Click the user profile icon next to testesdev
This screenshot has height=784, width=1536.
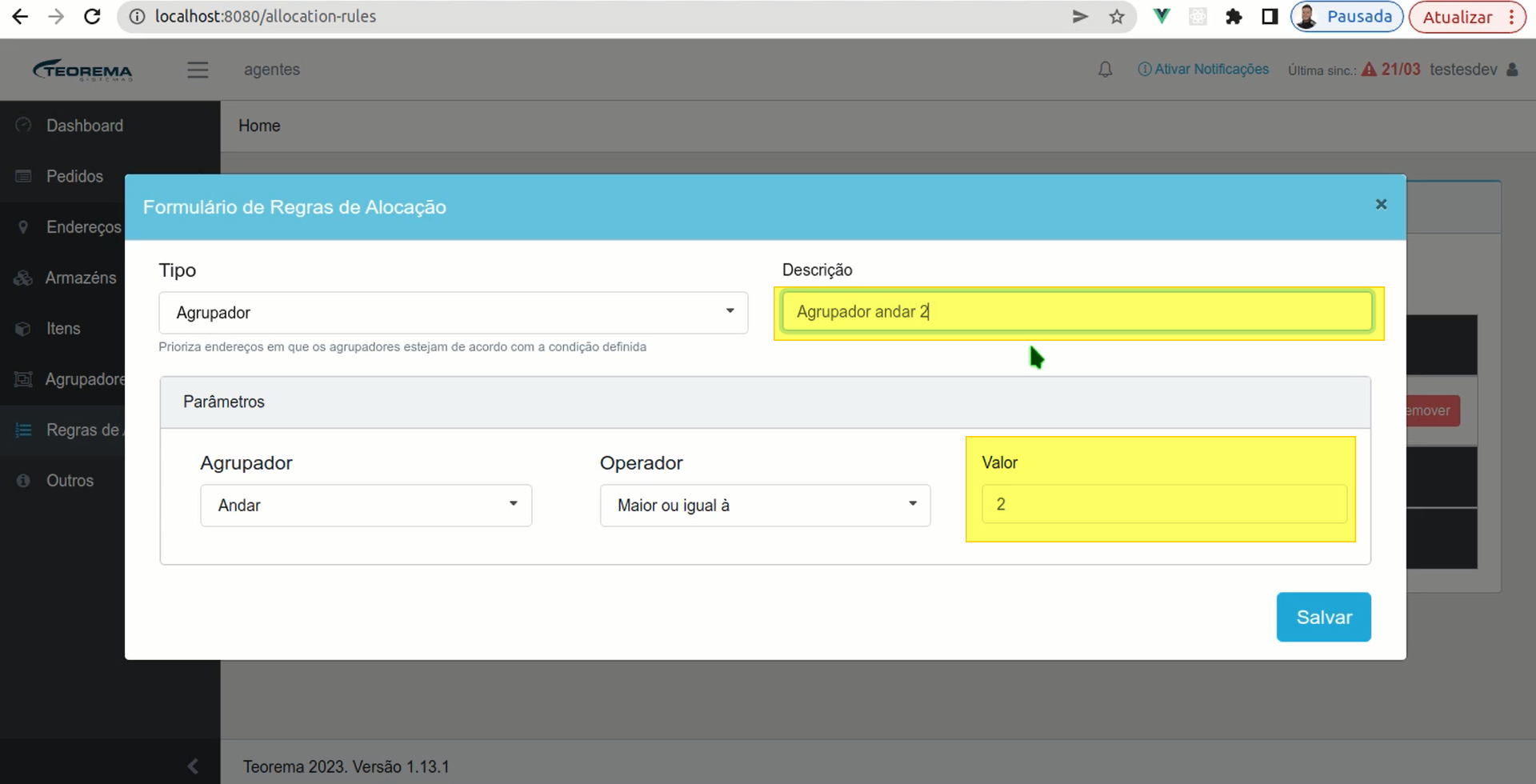point(1512,70)
